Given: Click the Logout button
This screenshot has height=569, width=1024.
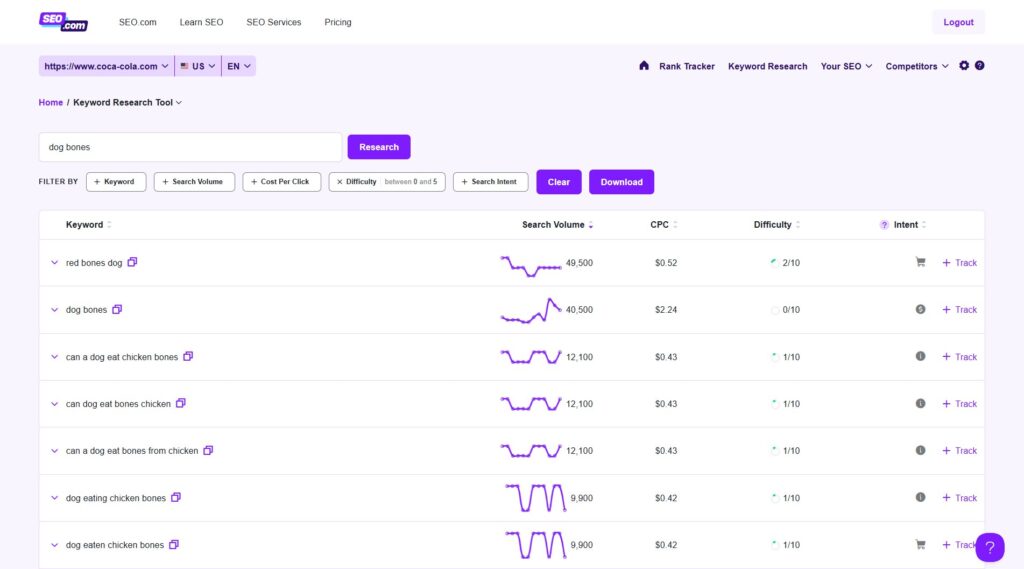Looking at the screenshot, I should [x=958, y=22].
